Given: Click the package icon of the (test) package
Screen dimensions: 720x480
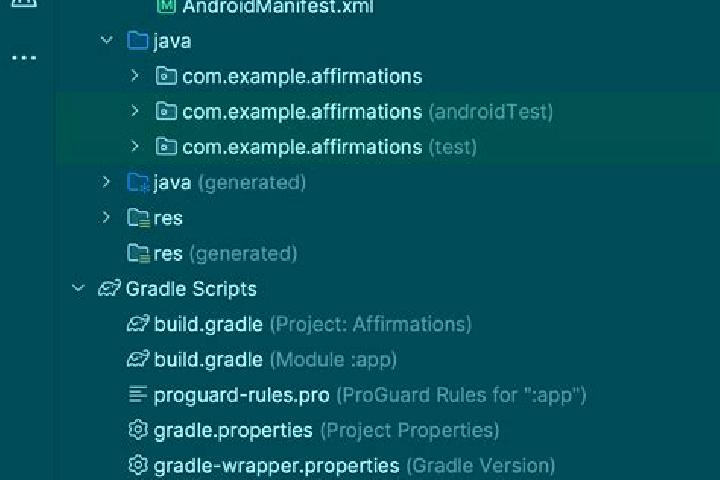Looking at the screenshot, I should coord(166,147).
